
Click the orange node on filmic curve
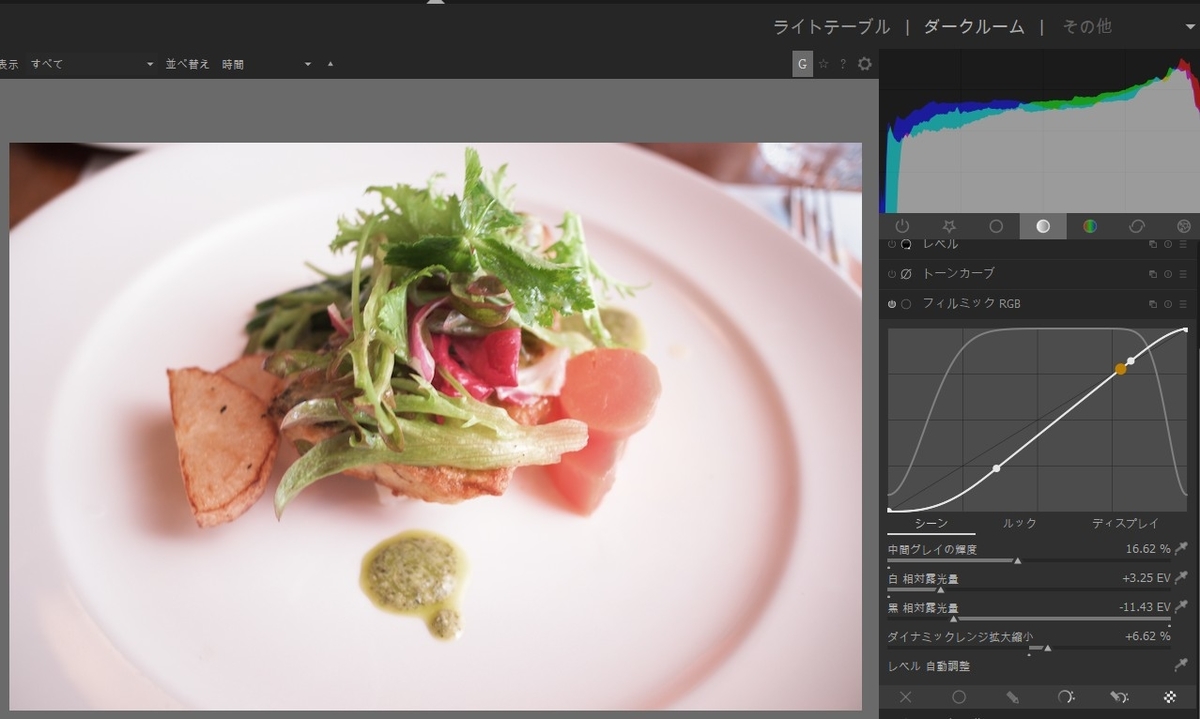pyautogui.click(x=1121, y=369)
